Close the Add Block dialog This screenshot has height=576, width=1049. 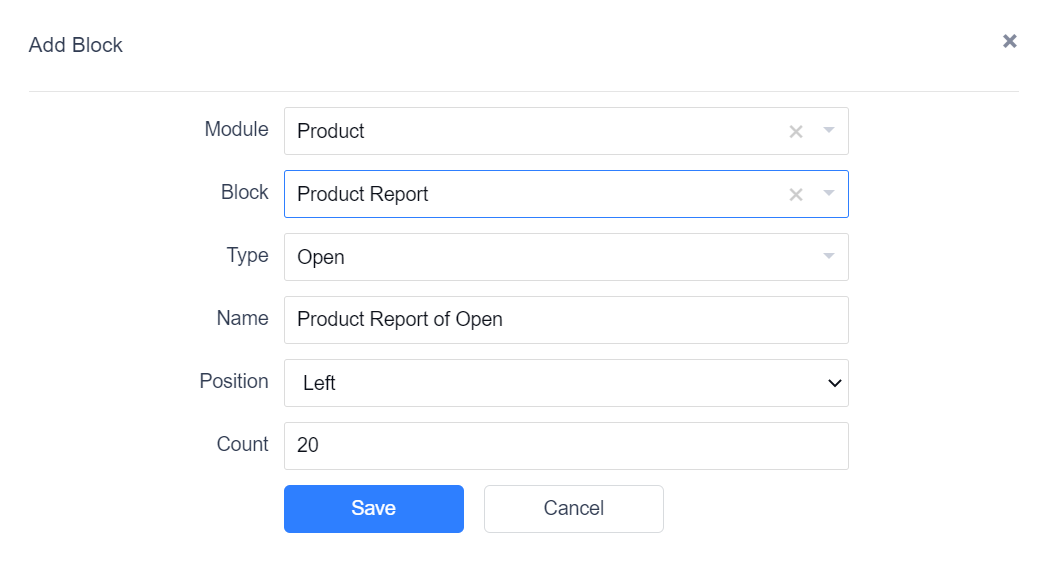[1010, 41]
